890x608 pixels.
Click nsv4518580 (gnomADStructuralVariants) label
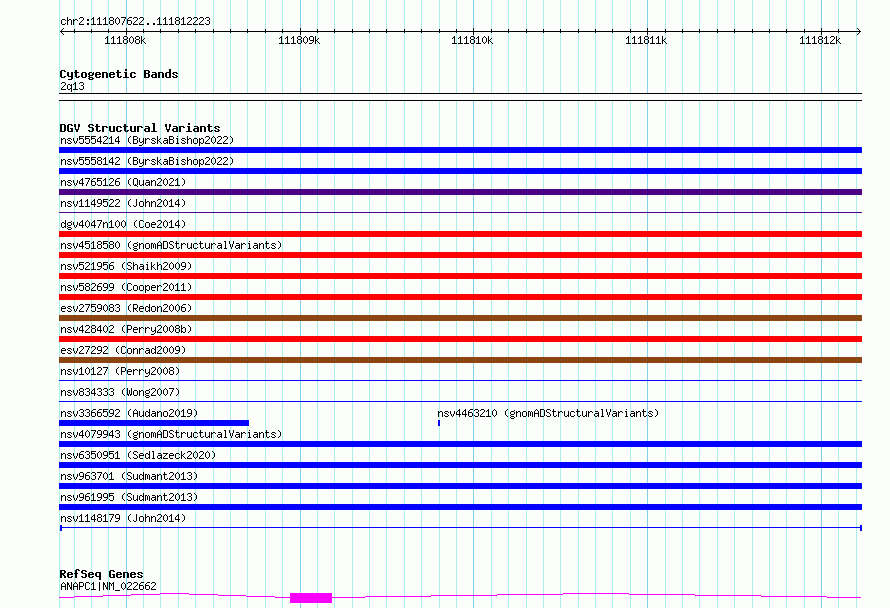tap(171, 245)
